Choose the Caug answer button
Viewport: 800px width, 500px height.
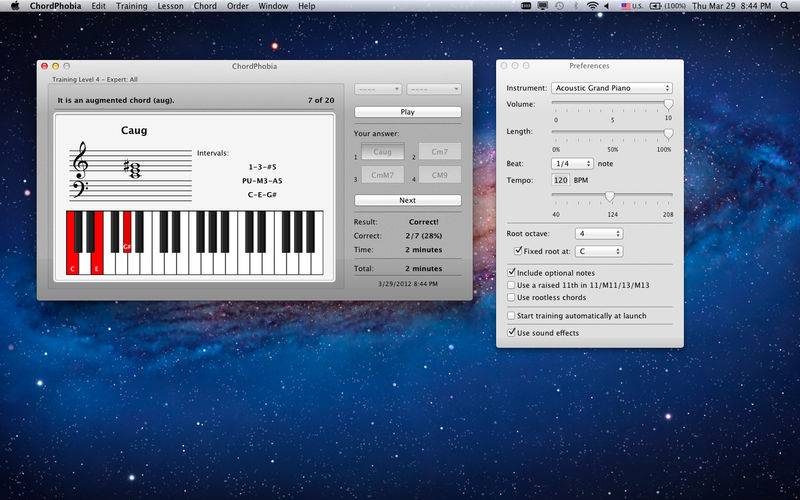click(x=383, y=152)
